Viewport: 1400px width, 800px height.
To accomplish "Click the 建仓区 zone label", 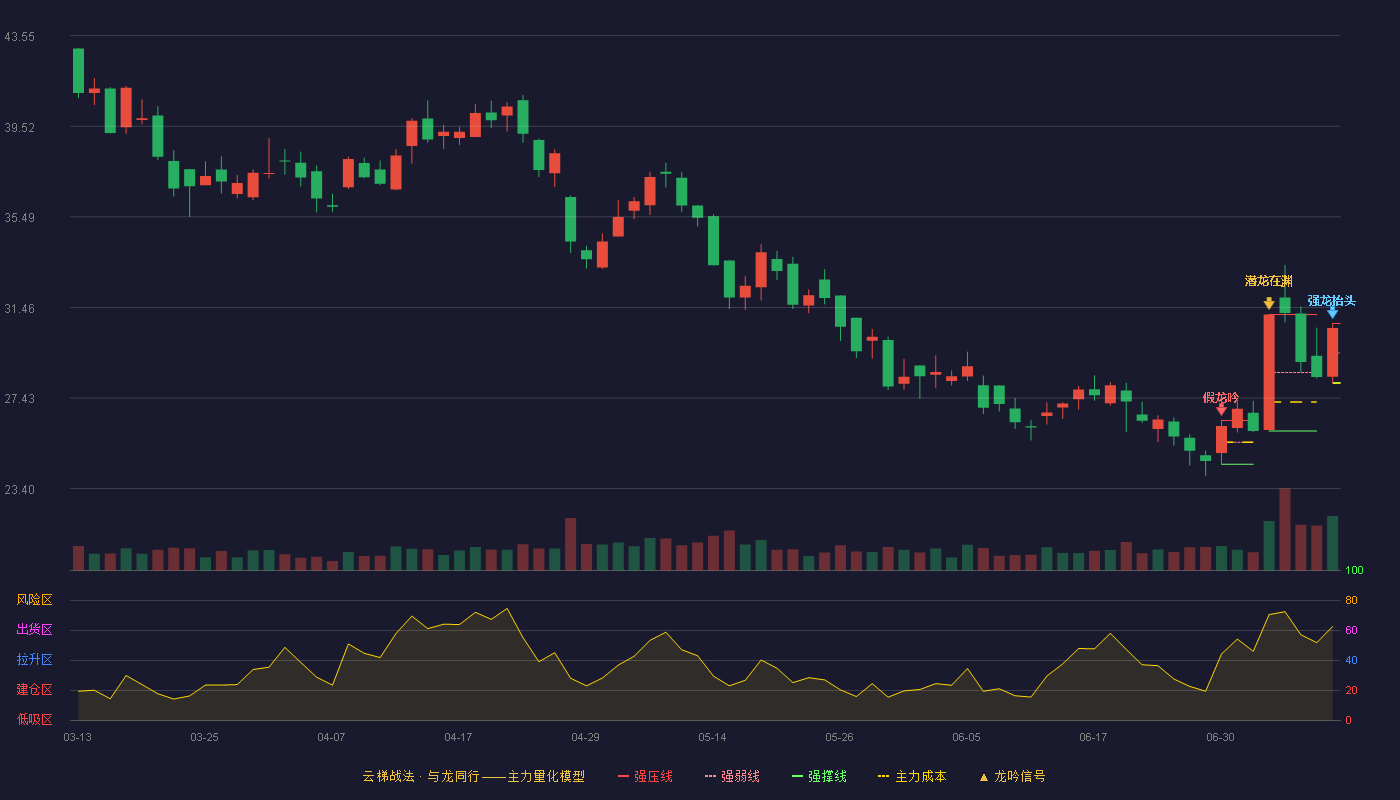I will point(34,690).
